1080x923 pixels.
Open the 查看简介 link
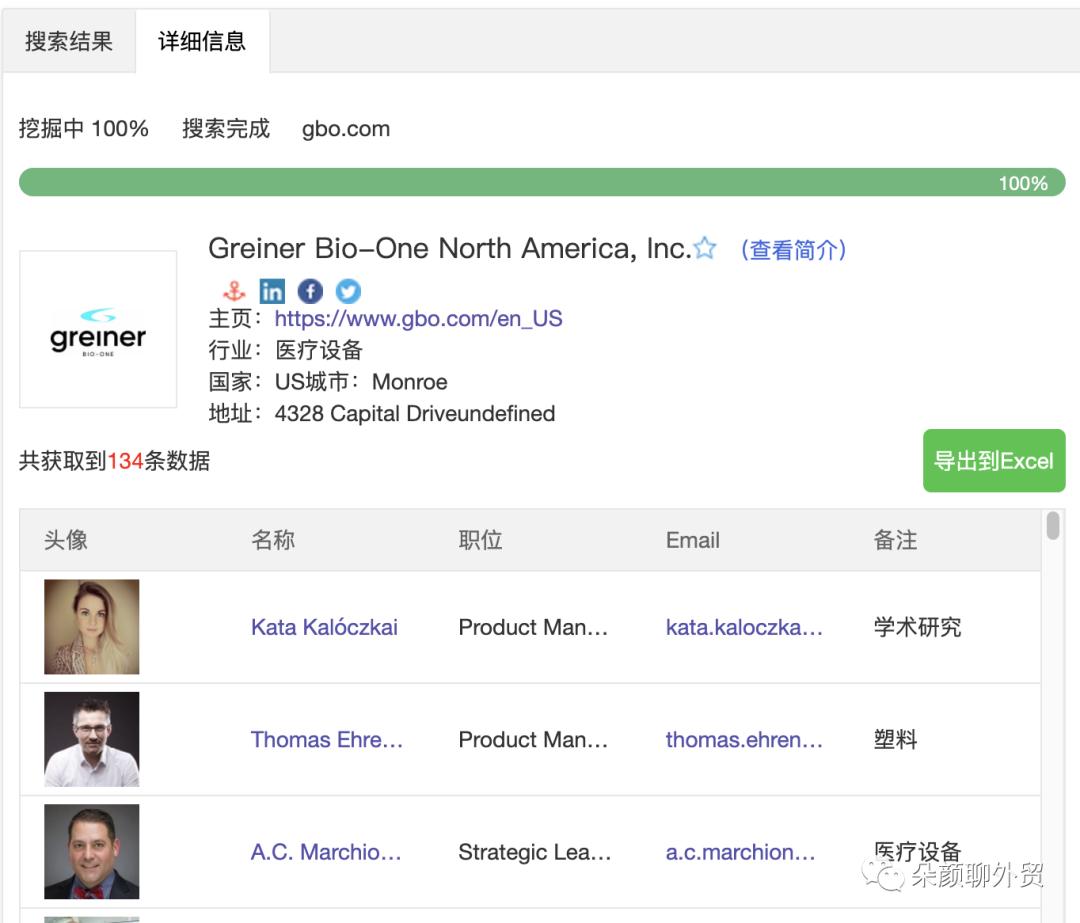(x=793, y=249)
